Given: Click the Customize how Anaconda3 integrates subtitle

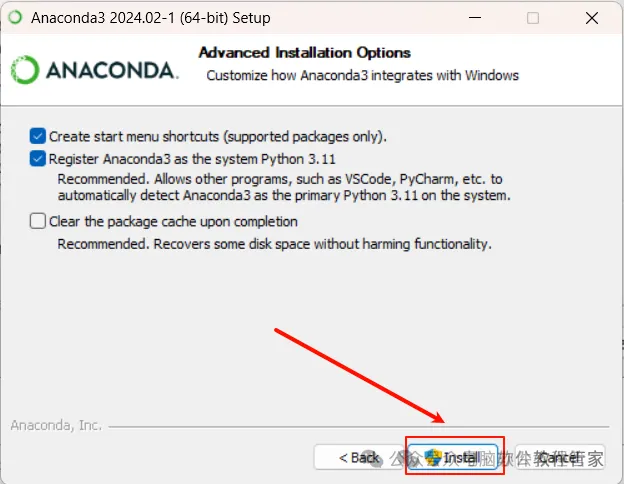Looking at the screenshot, I should 363,75.
